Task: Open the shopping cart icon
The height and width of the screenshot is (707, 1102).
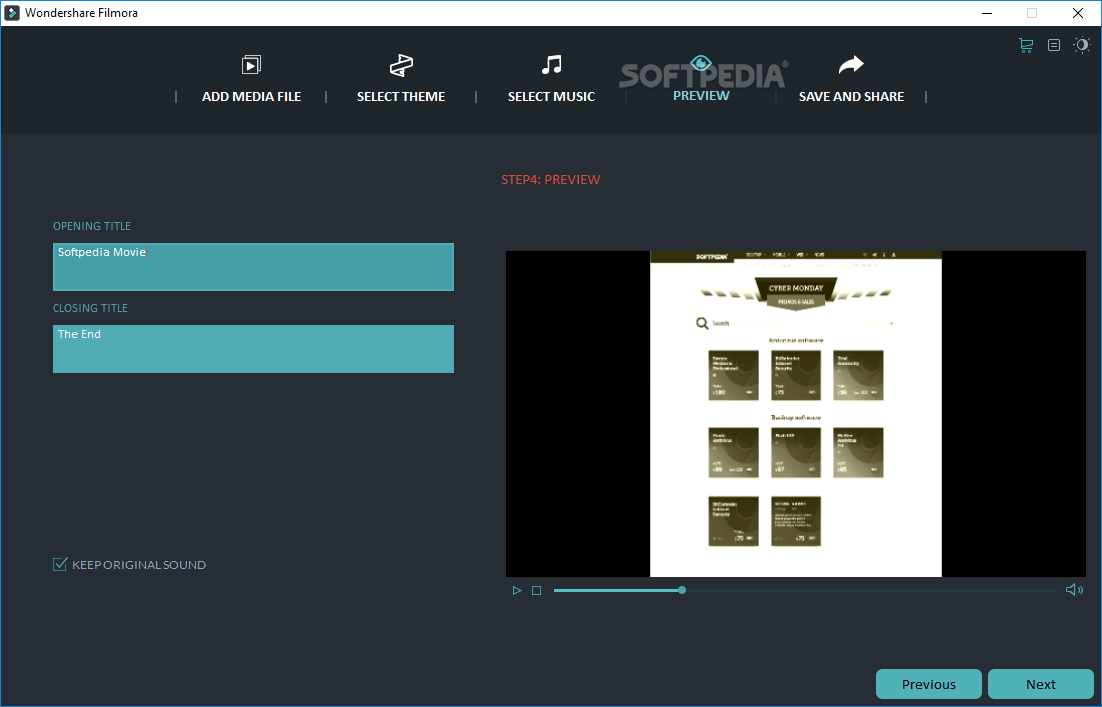Action: coord(1026,45)
